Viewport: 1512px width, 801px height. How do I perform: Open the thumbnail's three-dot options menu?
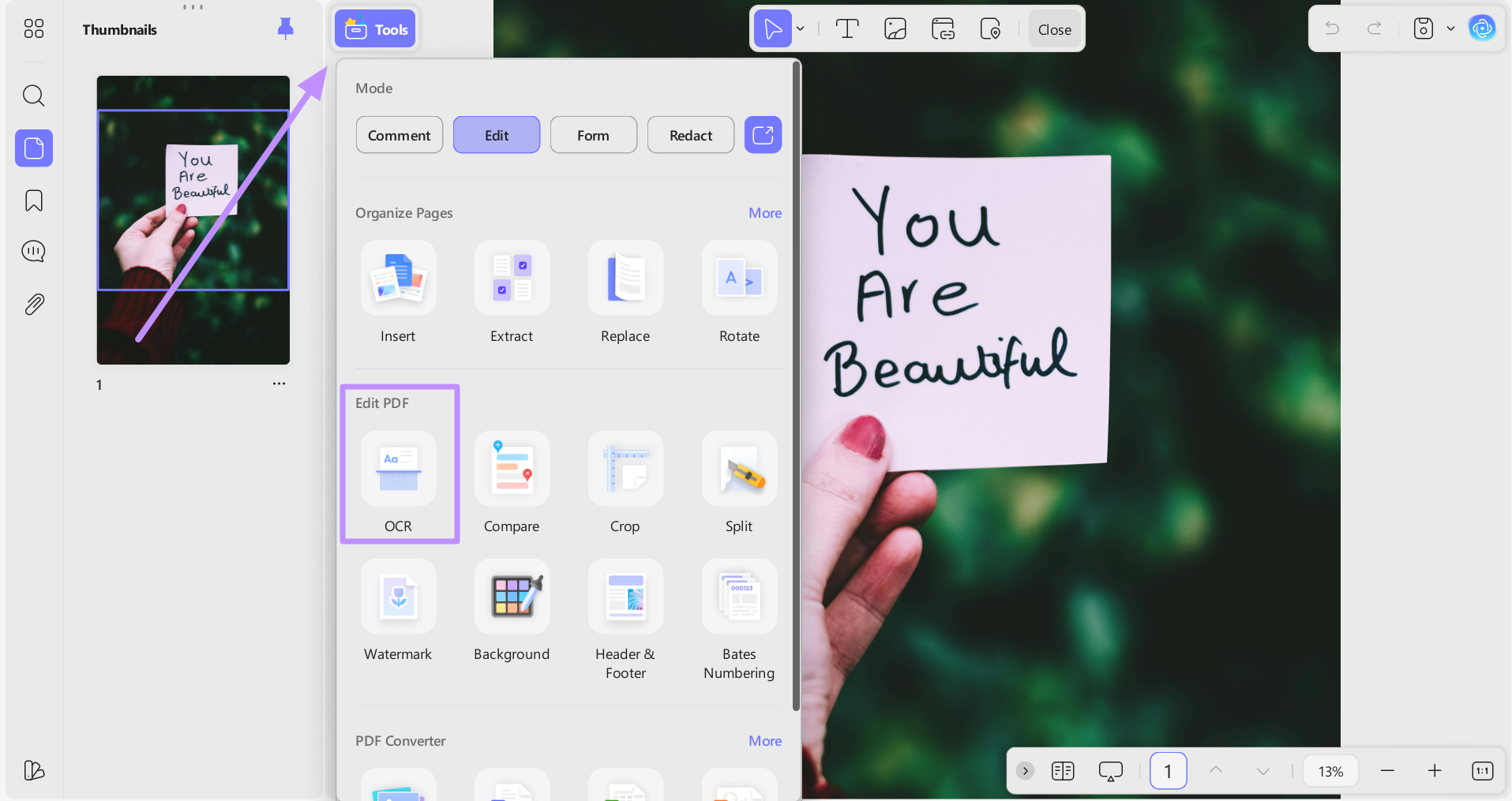click(x=279, y=384)
